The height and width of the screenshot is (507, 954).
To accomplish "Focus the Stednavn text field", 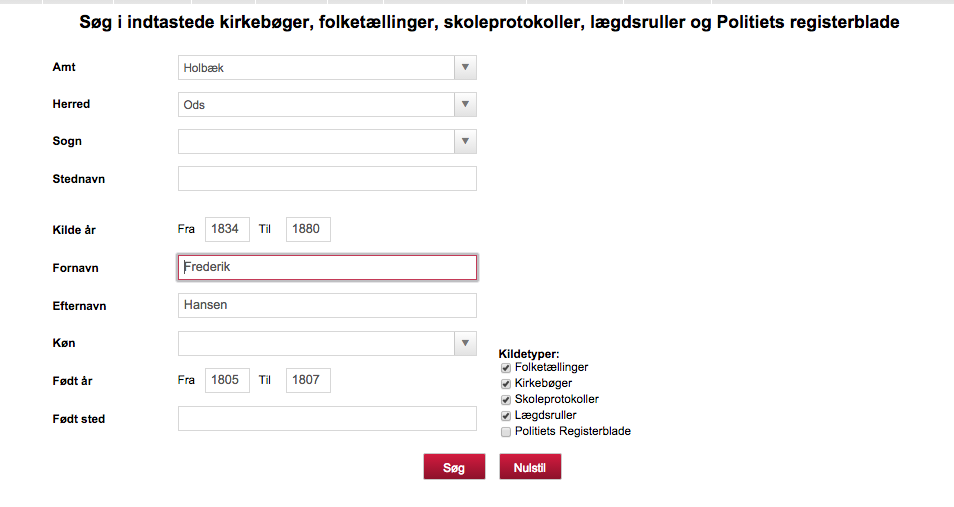I will [327, 178].
